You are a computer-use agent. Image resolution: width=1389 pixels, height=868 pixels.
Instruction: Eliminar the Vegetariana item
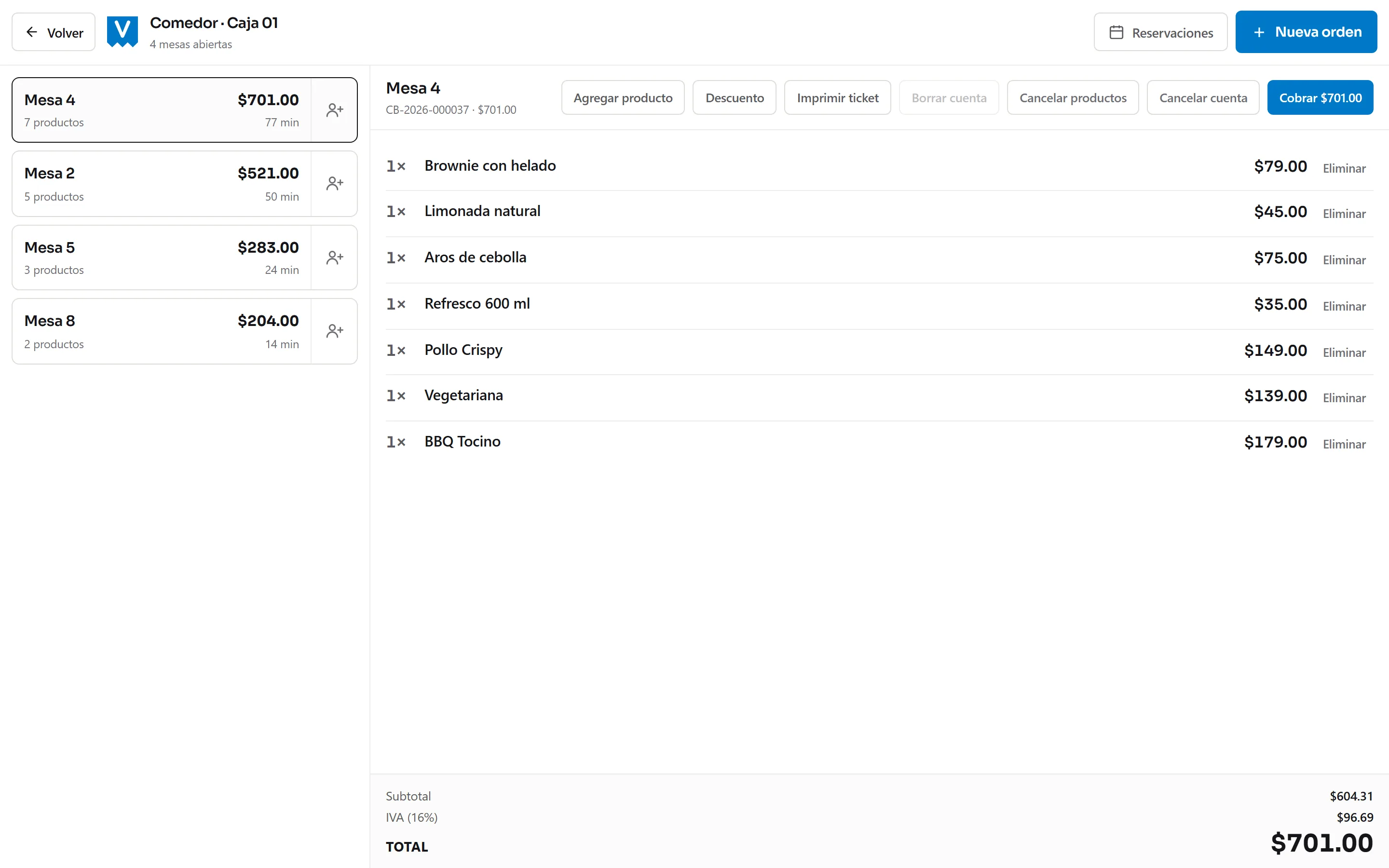[1344, 398]
